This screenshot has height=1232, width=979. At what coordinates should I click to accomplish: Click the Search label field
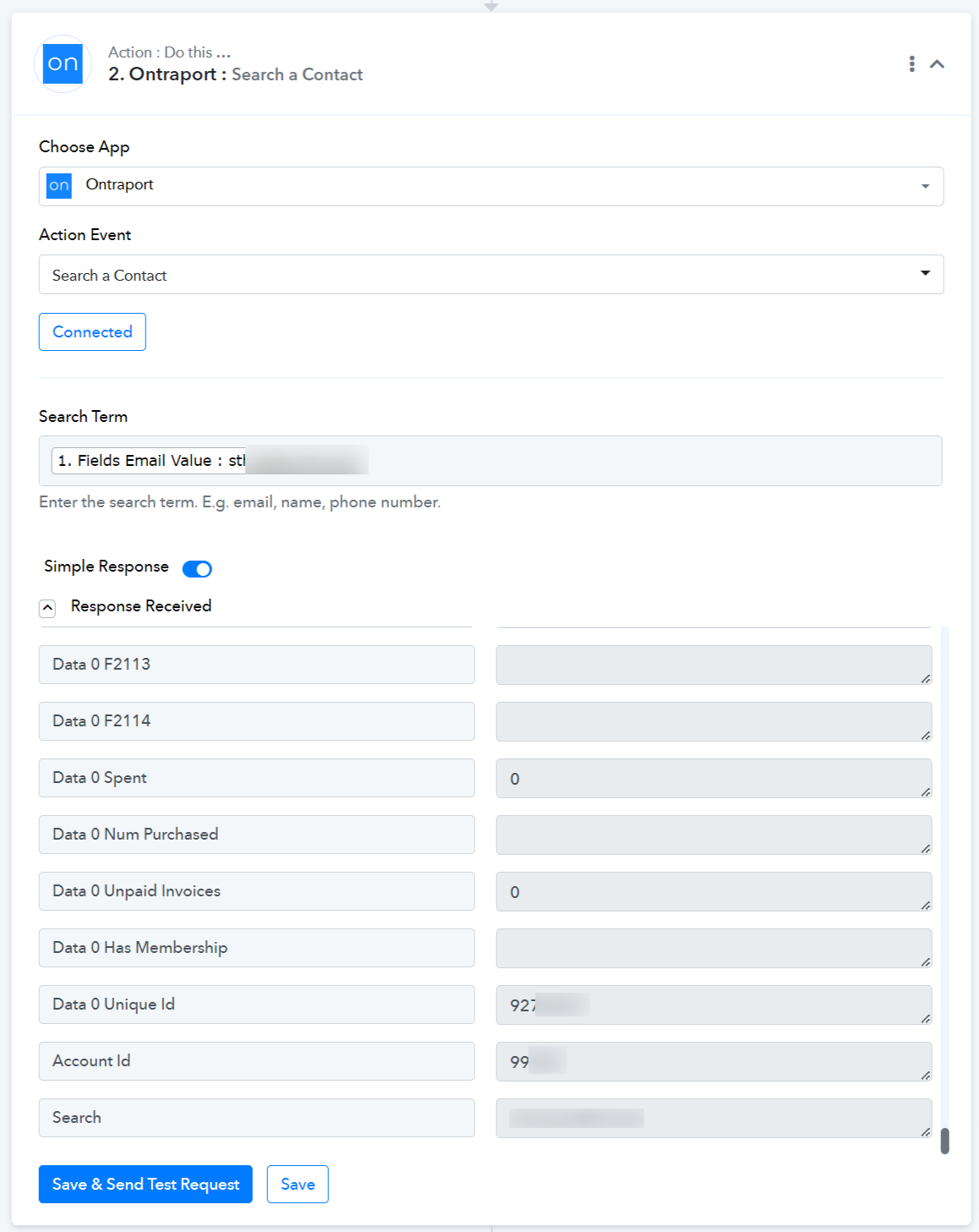256,1118
